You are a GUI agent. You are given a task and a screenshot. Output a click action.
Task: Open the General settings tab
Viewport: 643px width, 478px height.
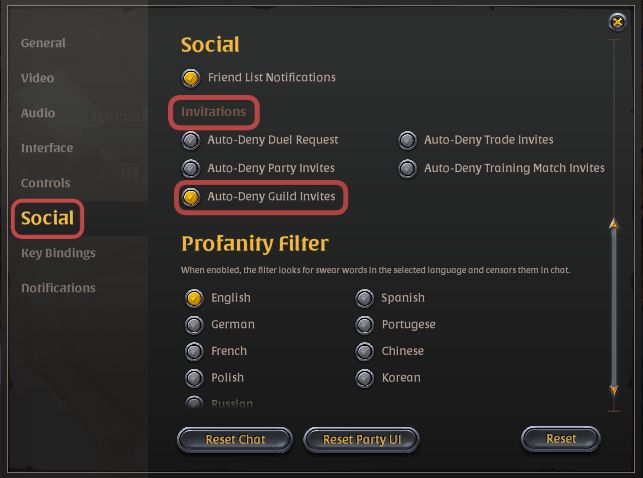click(43, 43)
